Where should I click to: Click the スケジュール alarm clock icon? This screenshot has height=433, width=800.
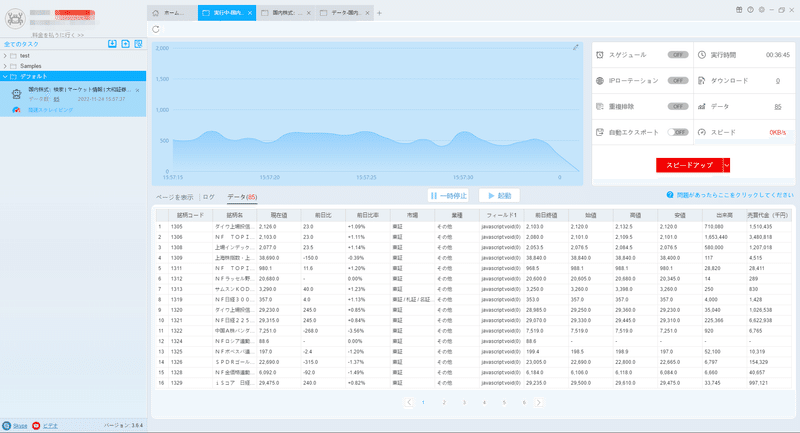[x=600, y=55]
